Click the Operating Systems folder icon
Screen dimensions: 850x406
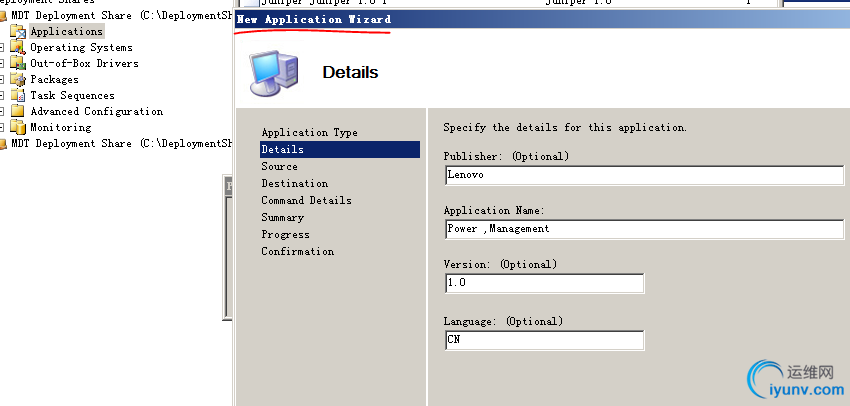tap(18, 48)
